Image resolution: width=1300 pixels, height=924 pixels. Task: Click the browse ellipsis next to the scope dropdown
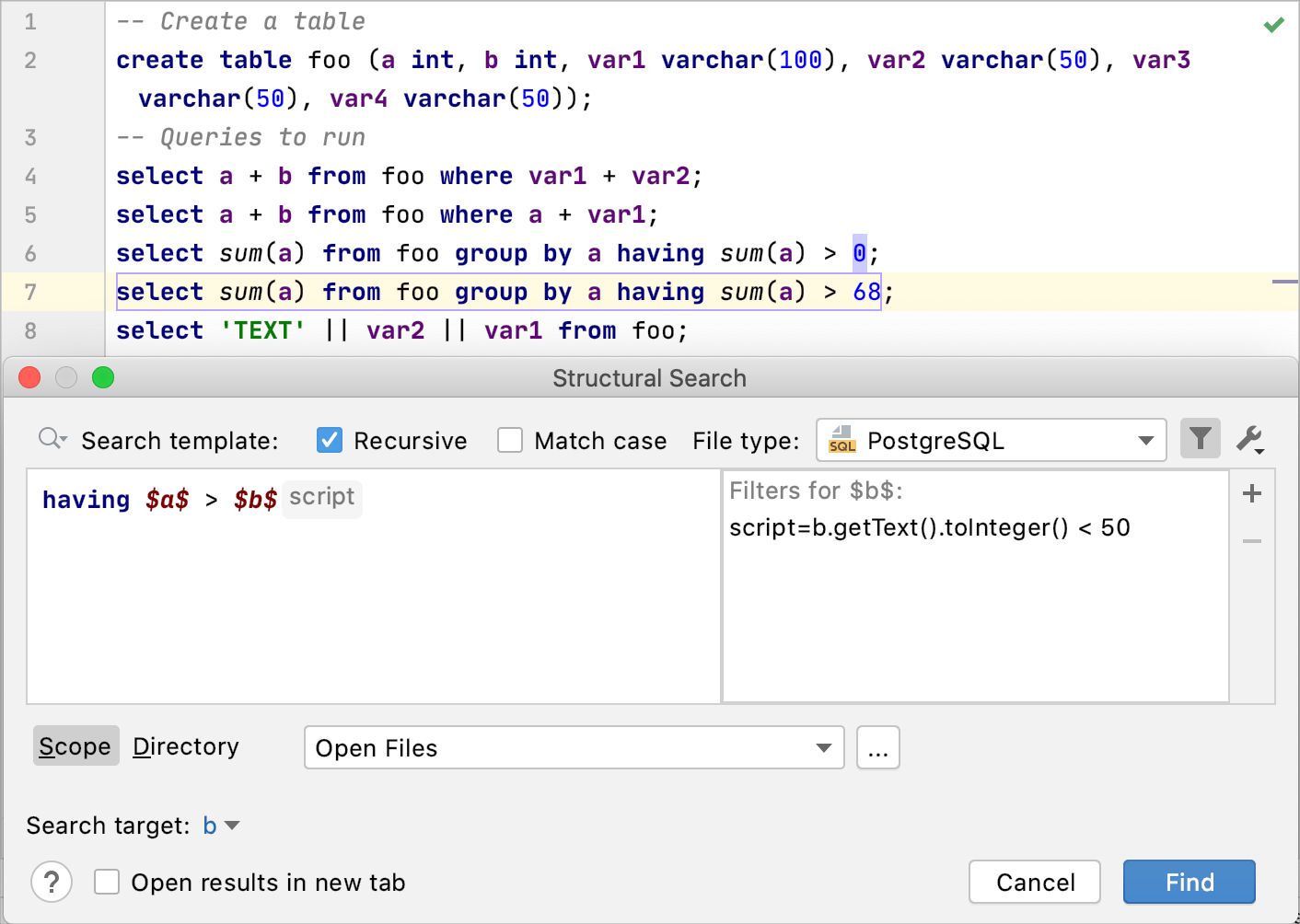[877, 747]
